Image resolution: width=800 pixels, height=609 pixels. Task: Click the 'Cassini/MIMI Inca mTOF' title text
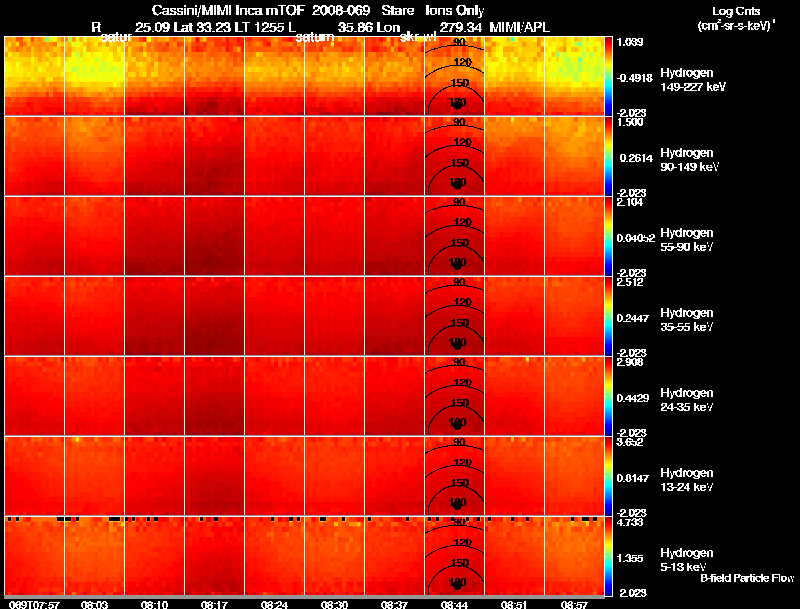point(228,10)
